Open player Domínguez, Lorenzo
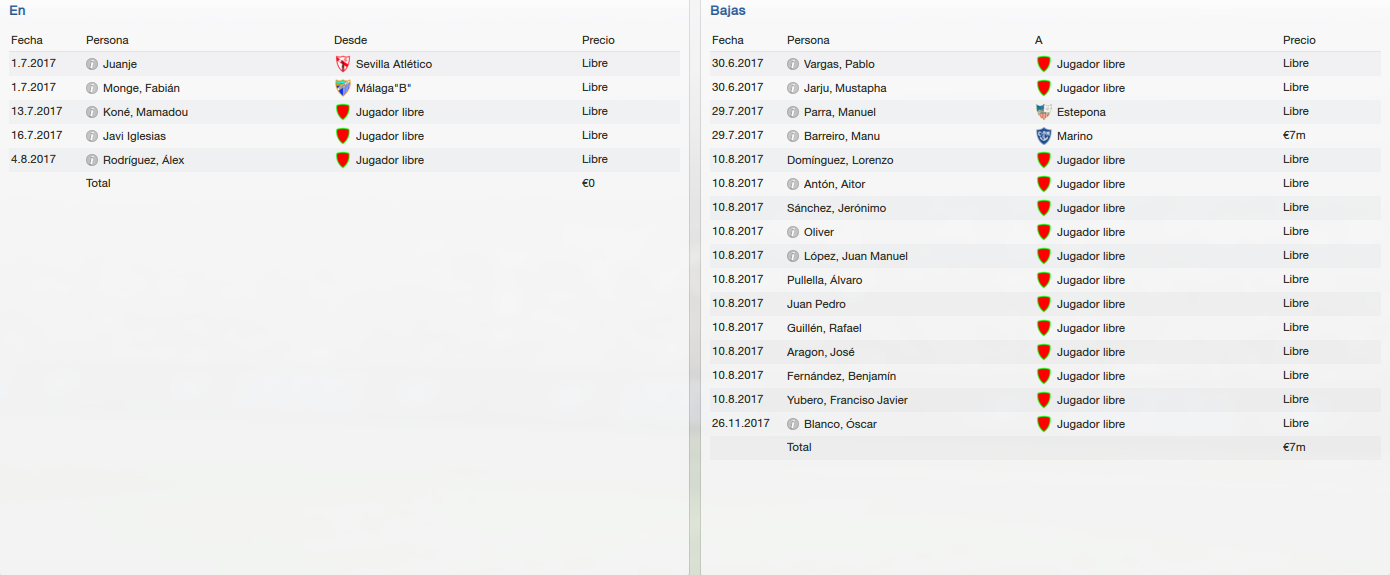The width and height of the screenshot is (1390, 575). 840,160
